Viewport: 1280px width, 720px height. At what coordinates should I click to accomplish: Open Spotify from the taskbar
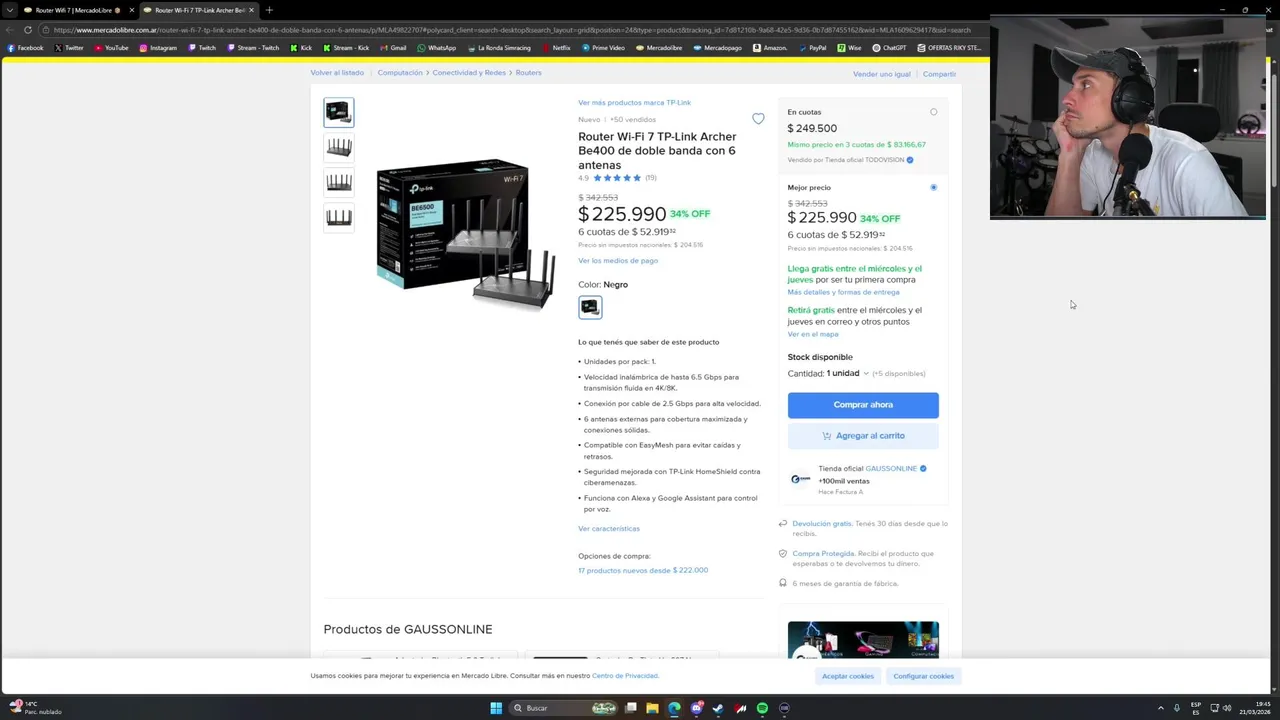click(762, 708)
